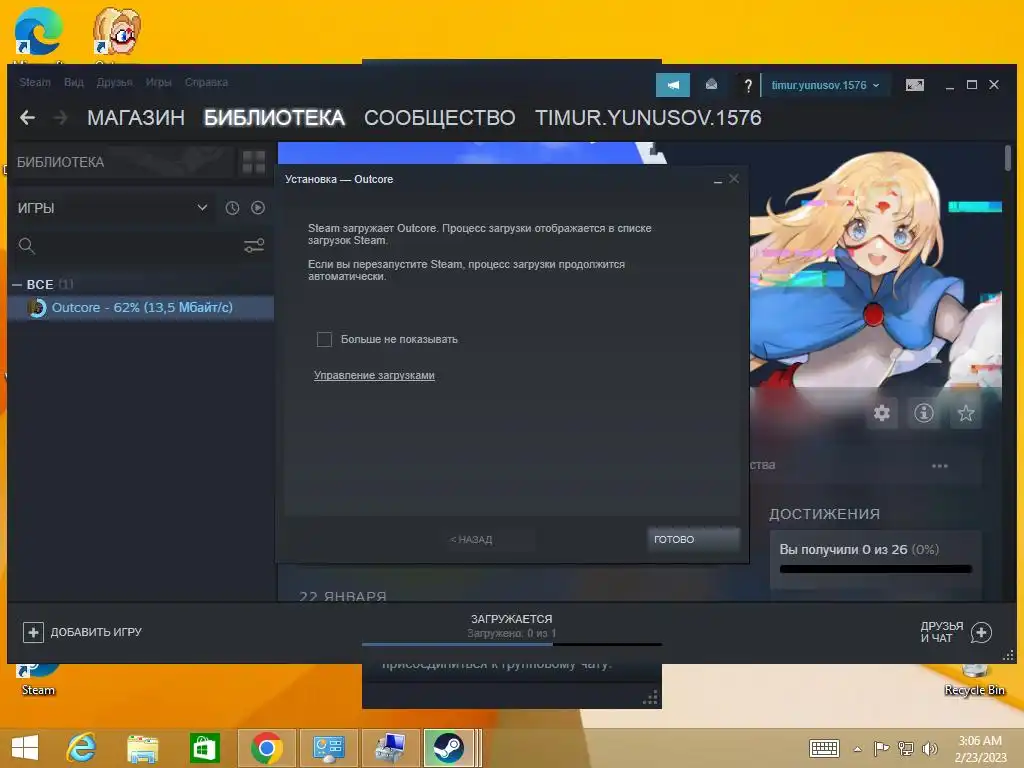Click the НАЗАД button

pos(472,539)
